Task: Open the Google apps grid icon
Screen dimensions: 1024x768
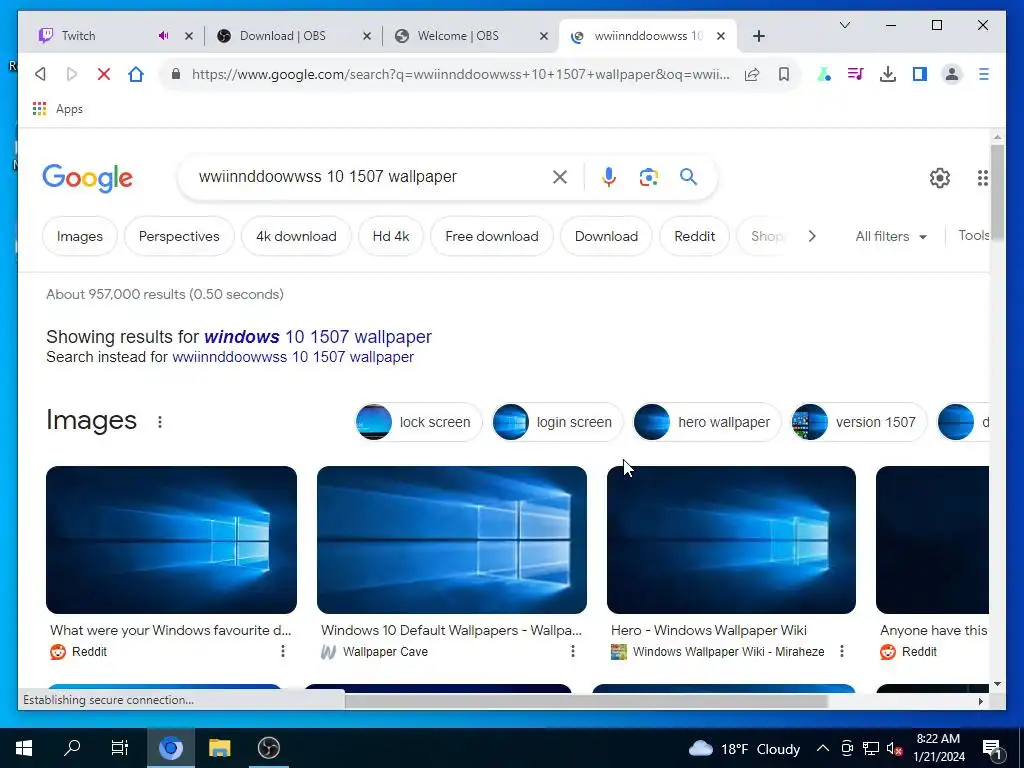Action: [982, 178]
